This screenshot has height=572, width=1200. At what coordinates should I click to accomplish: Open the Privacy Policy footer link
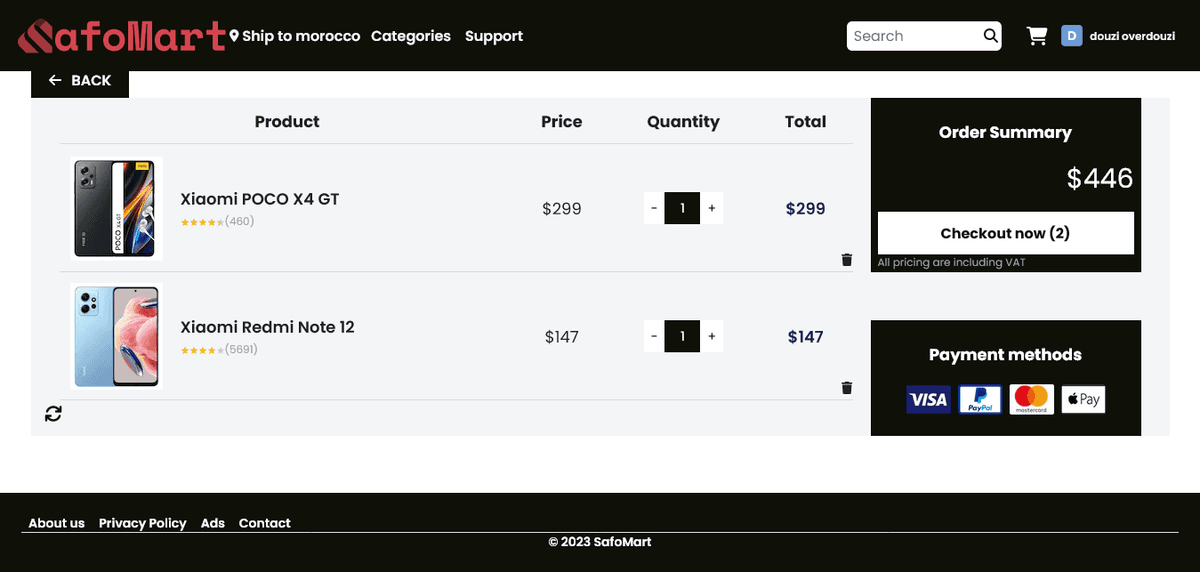point(142,523)
